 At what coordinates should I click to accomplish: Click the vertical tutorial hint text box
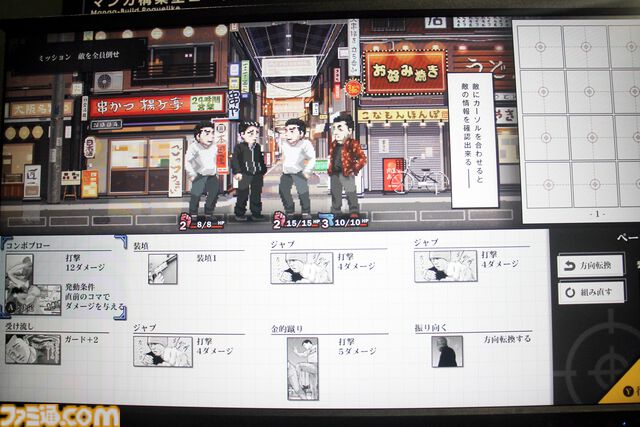pyautogui.click(x=473, y=139)
